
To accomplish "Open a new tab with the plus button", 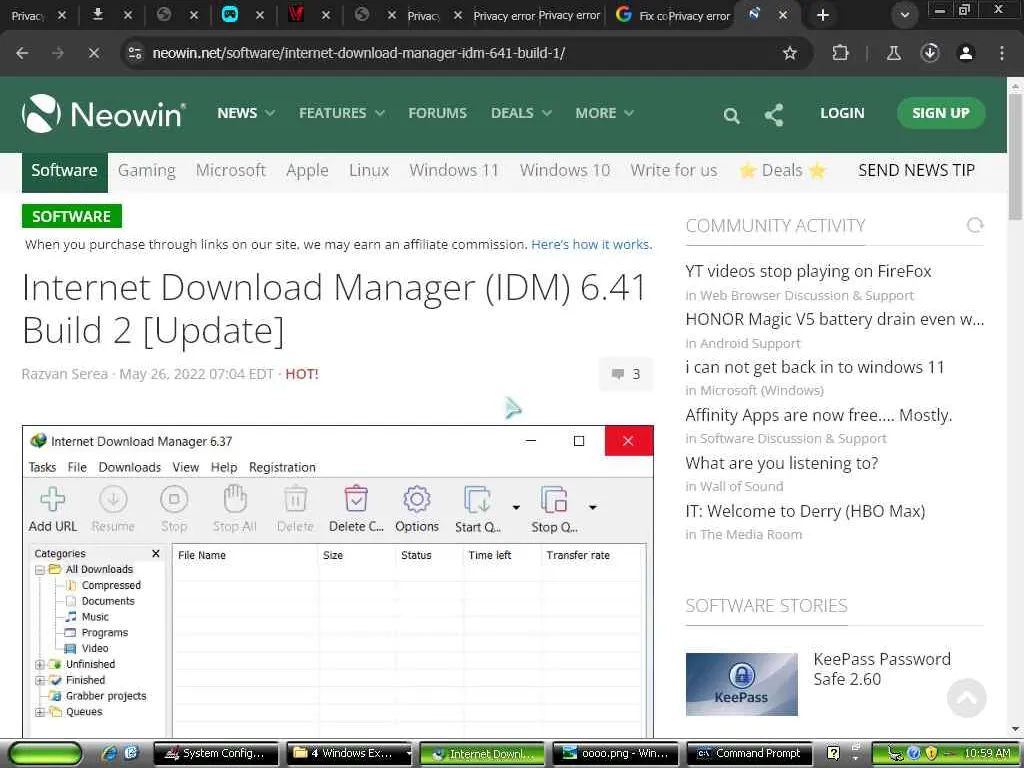I will pyautogui.click(x=823, y=15).
